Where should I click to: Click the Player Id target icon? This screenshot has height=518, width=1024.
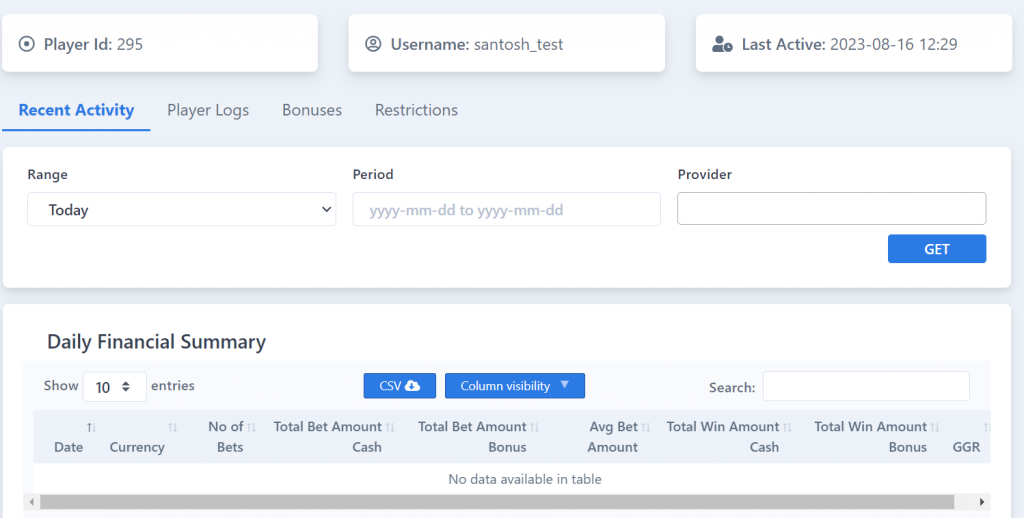[x=26, y=44]
